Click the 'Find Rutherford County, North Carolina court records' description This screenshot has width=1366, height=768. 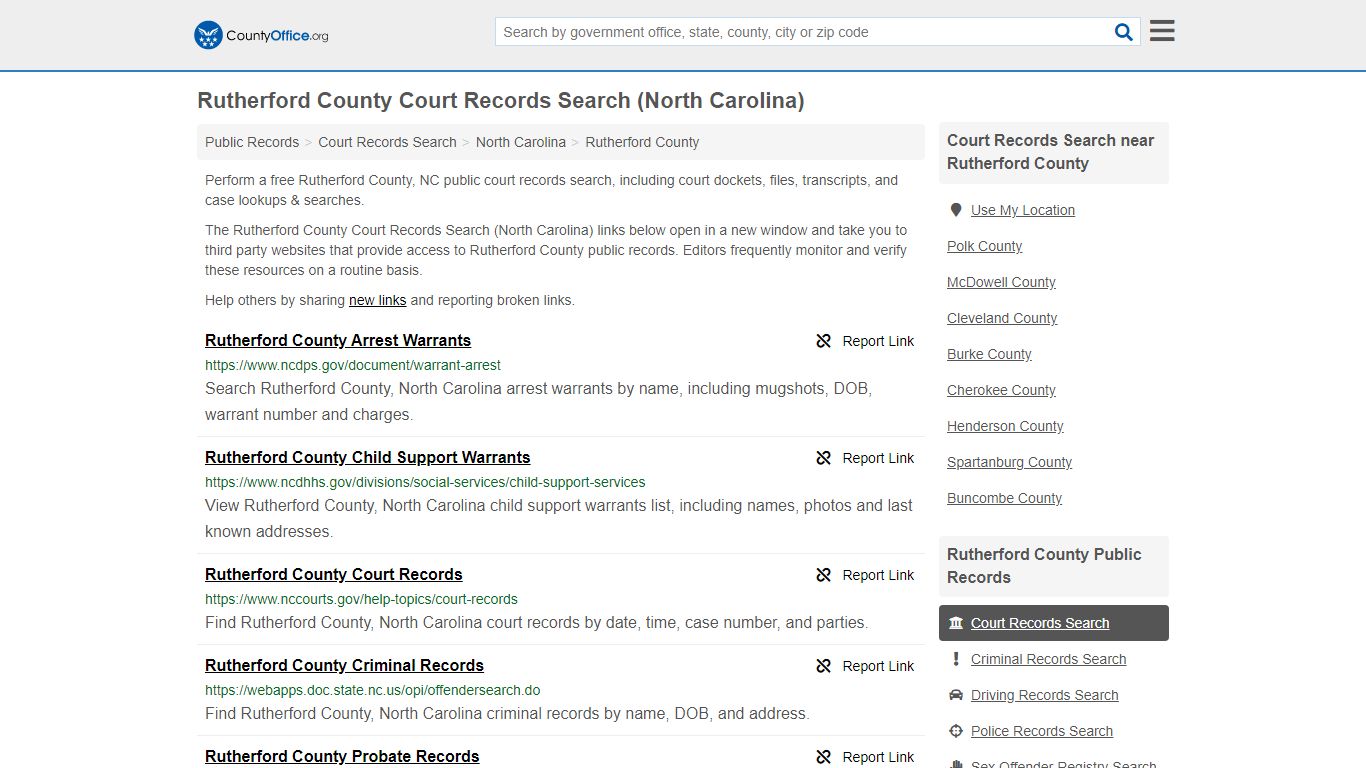tap(536, 622)
